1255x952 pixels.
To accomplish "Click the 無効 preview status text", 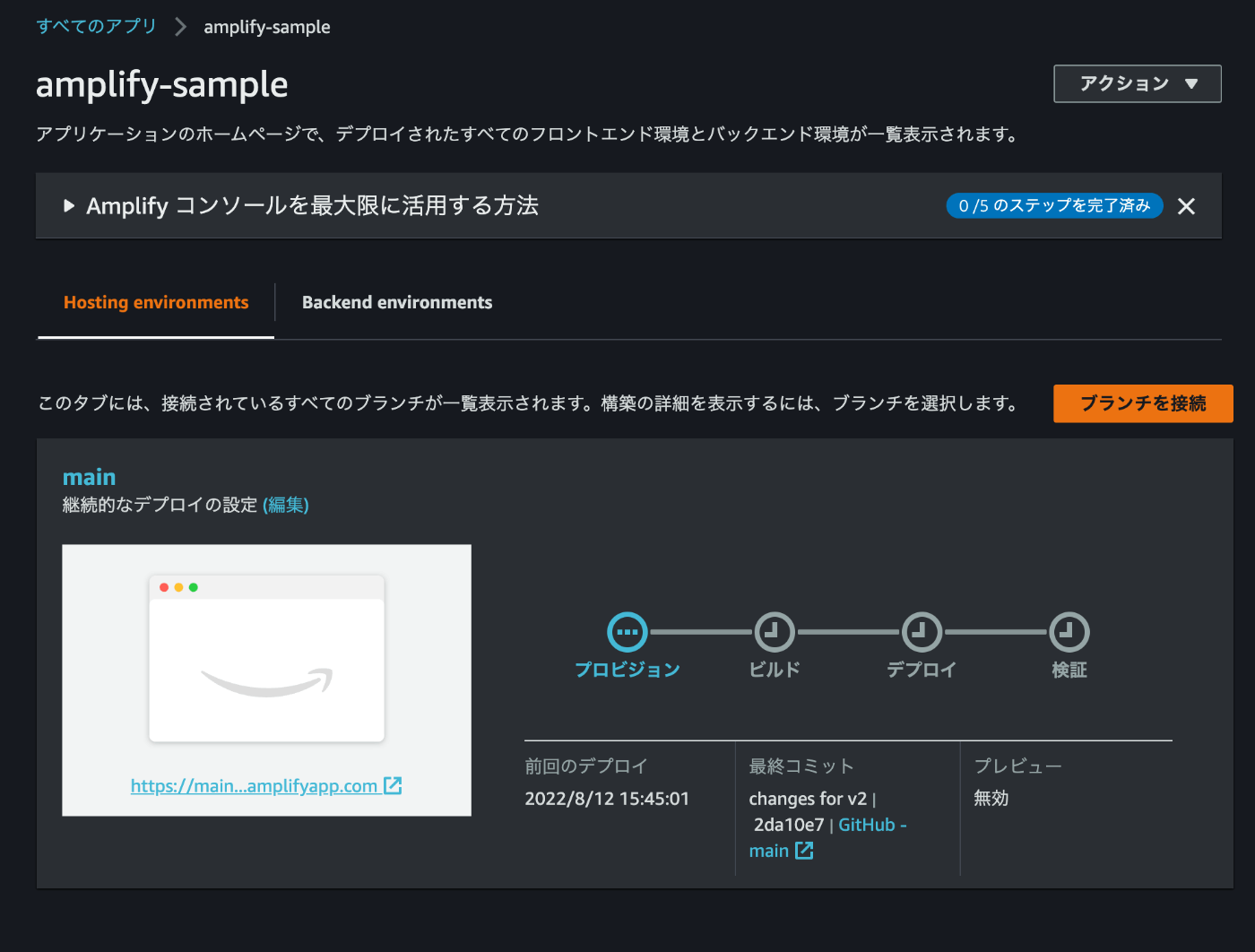I will (991, 798).
